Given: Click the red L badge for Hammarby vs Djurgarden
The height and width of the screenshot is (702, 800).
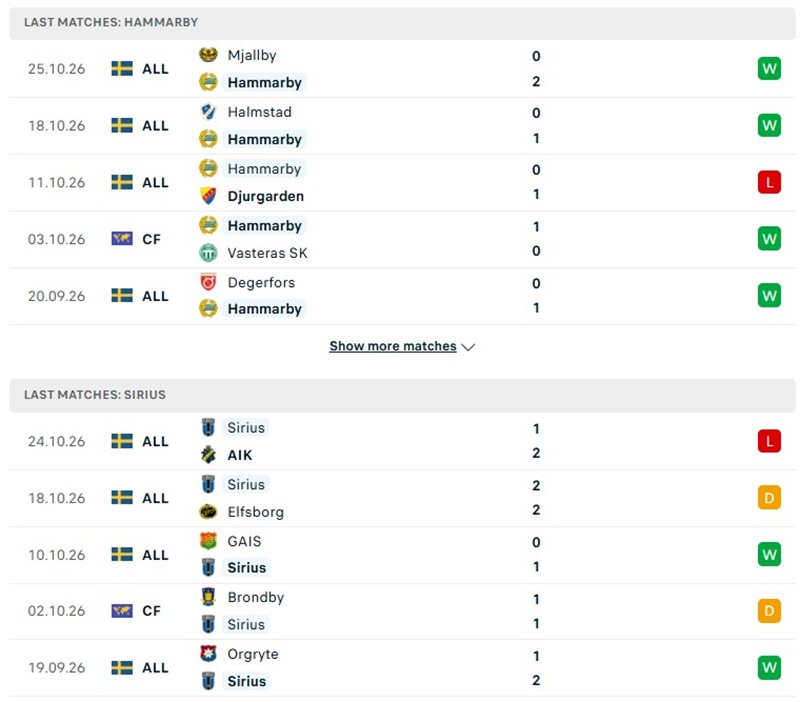Looking at the screenshot, I should click(769, 182).
